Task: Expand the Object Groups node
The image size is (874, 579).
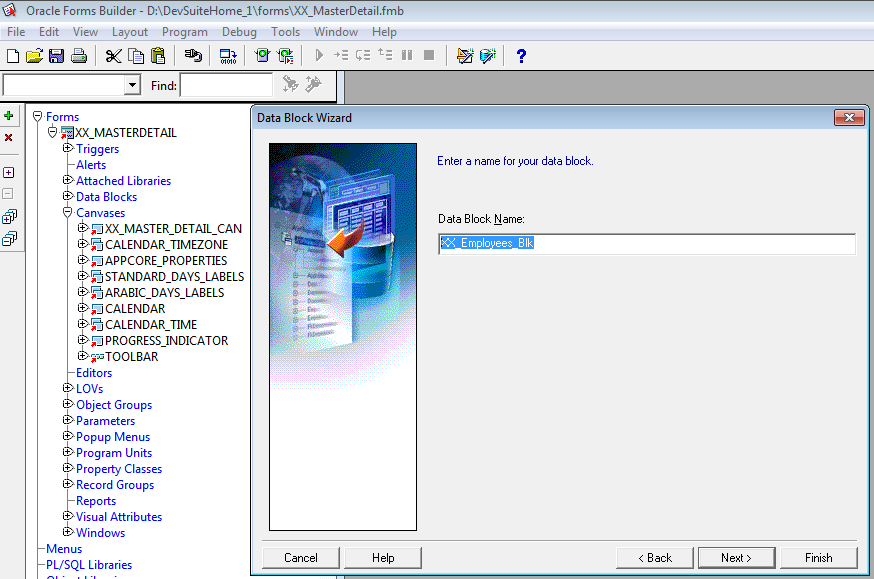Action: pos(68,404)
